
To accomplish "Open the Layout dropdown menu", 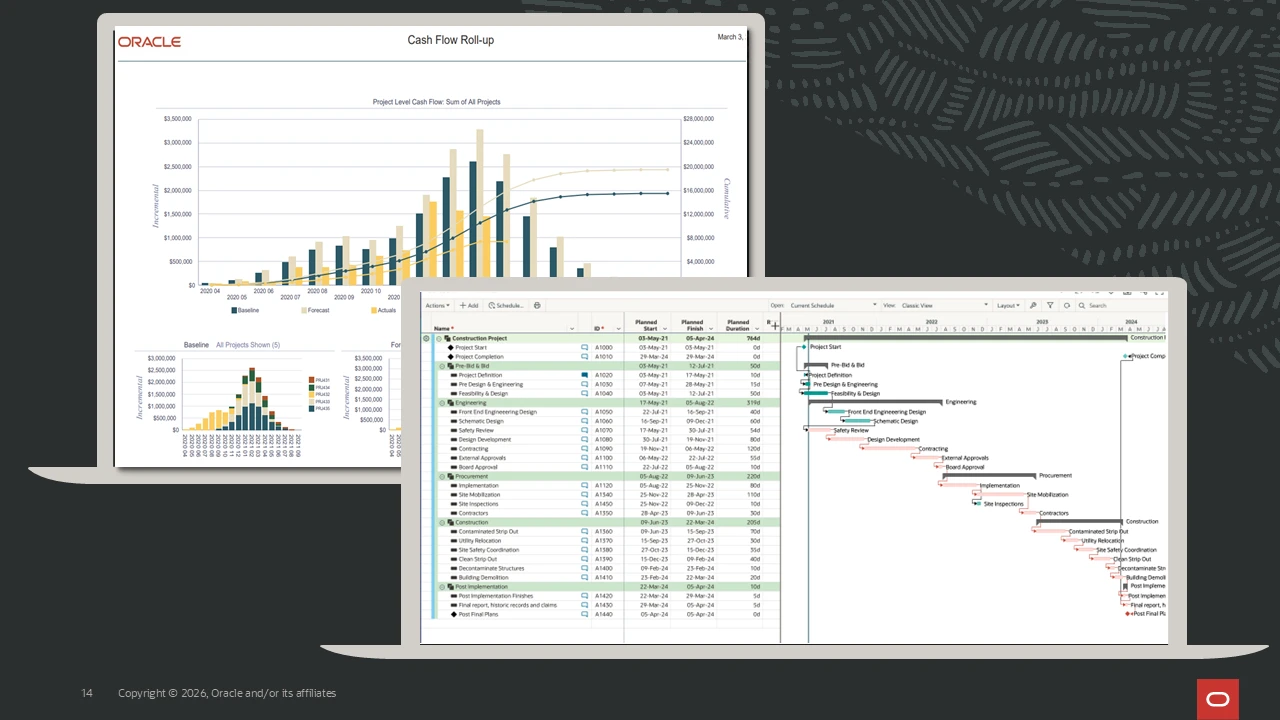I will (x=1008, y=305).
